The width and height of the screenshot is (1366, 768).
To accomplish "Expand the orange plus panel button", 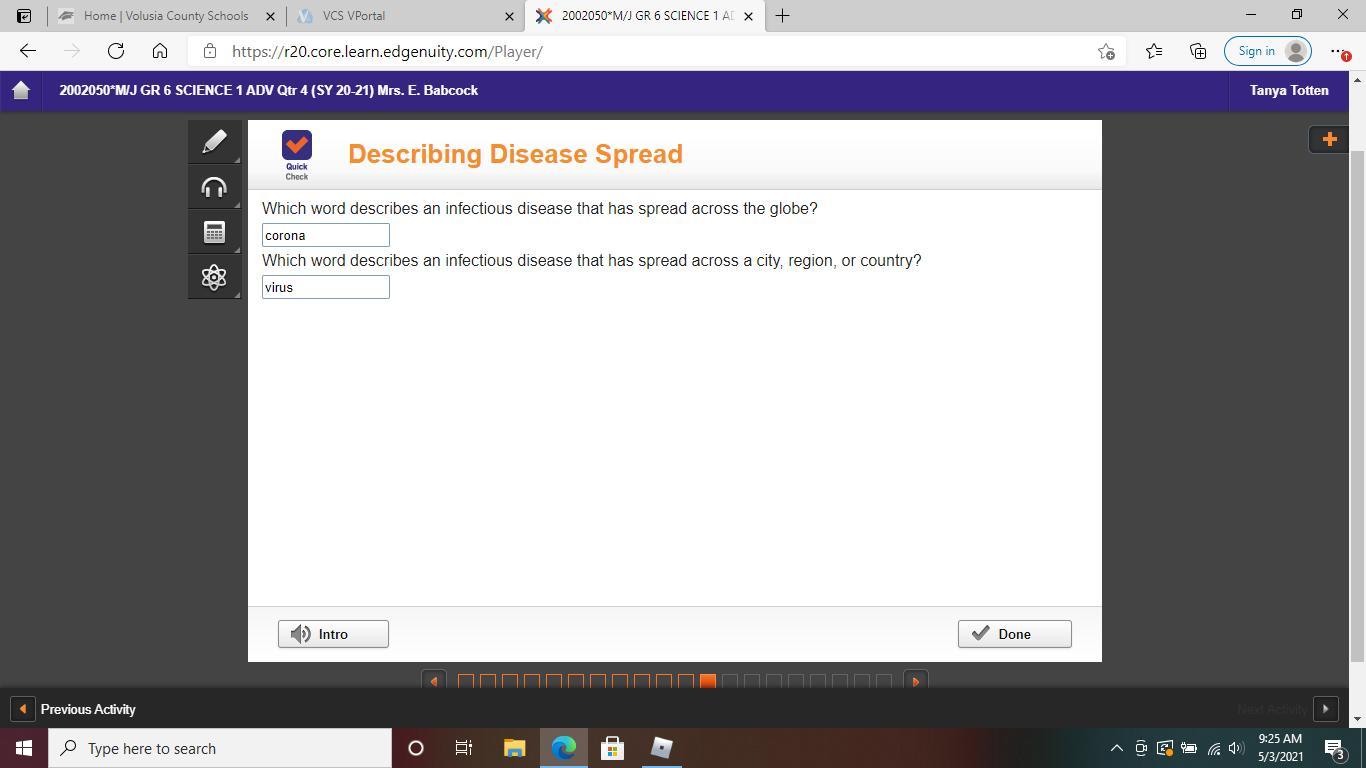I will [x=1329, y=139].
